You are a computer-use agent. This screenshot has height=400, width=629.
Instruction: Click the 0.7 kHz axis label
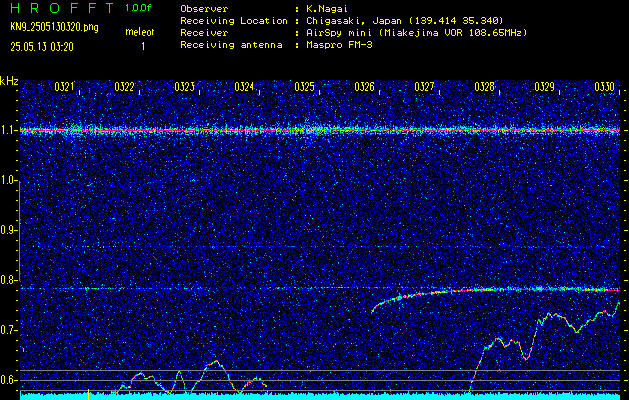coord(7,330)
